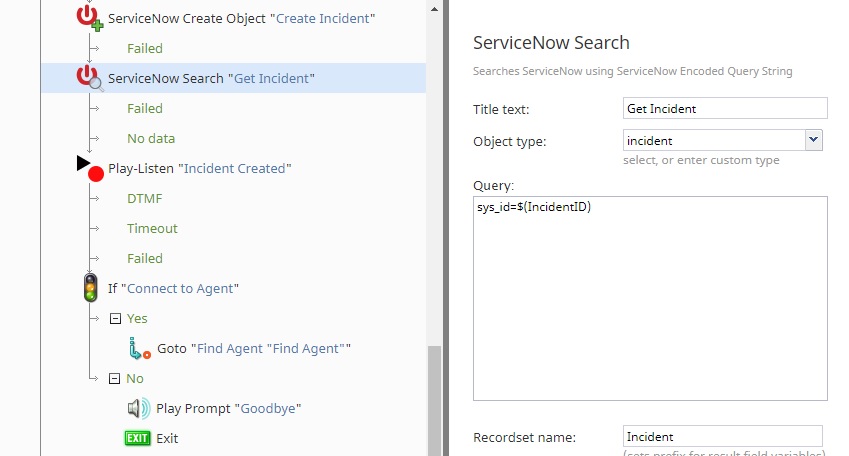
Task: Click the Title text input field
Action: tap(725, 108)
